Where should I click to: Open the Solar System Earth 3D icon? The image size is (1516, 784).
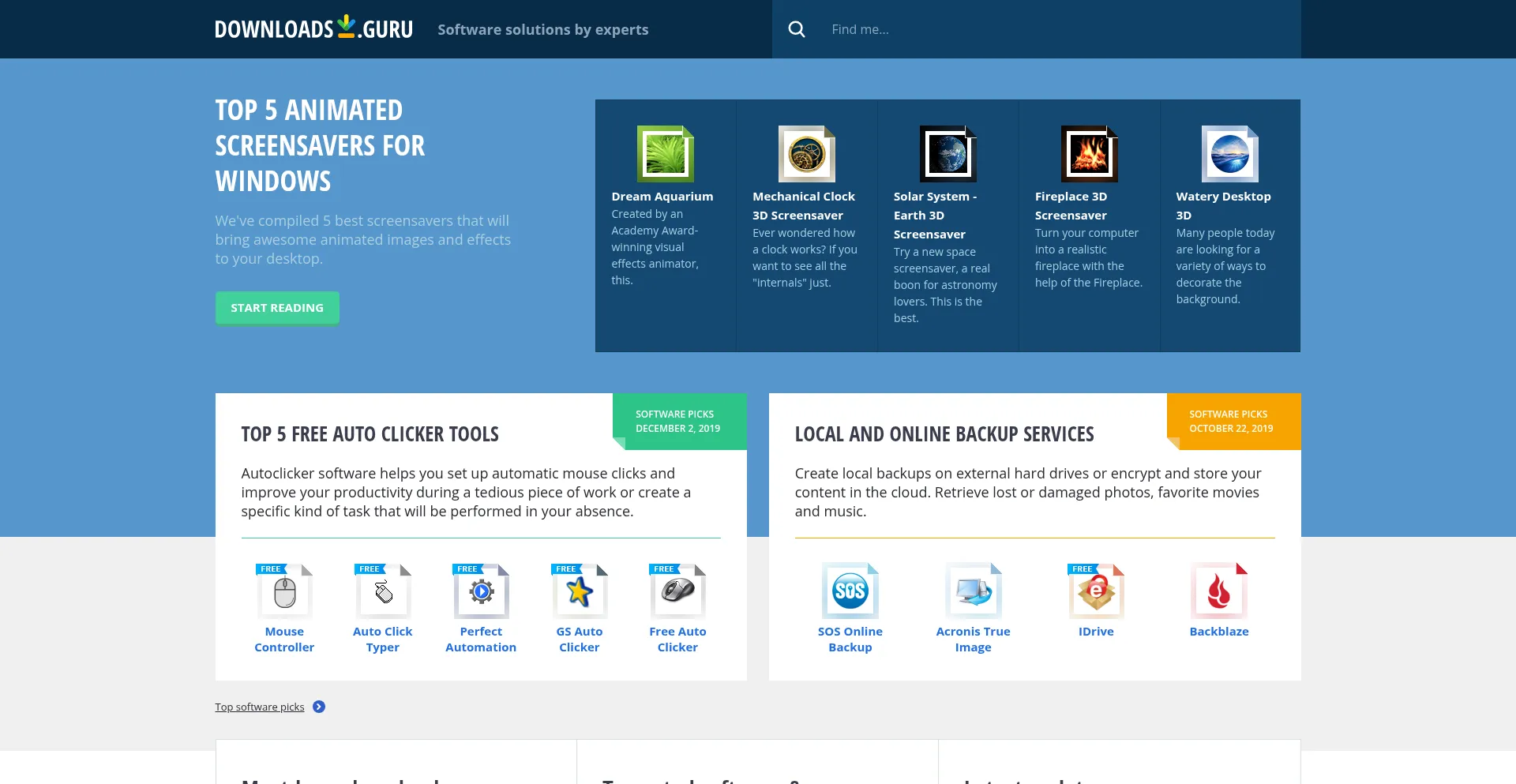tap(947, 154)
